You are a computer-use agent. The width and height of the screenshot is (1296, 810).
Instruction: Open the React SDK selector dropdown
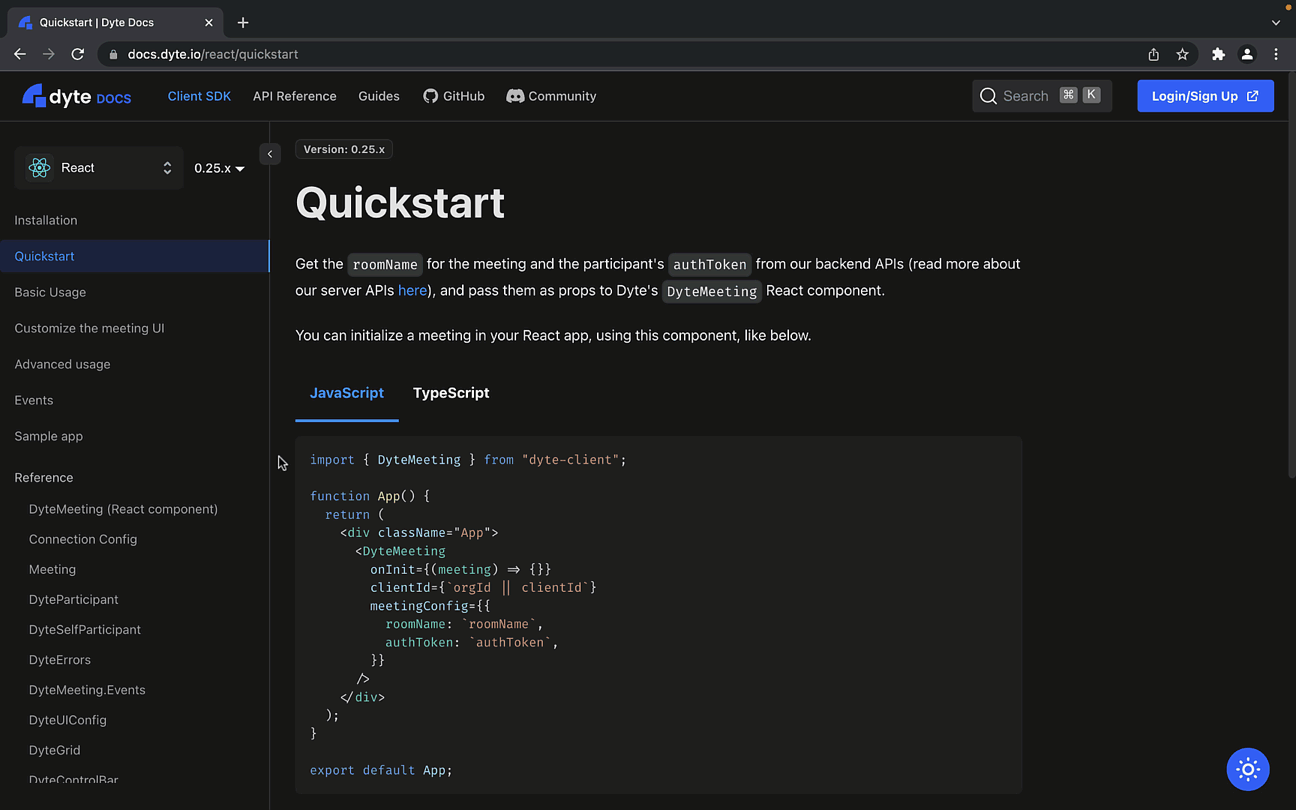click(99, 168)
